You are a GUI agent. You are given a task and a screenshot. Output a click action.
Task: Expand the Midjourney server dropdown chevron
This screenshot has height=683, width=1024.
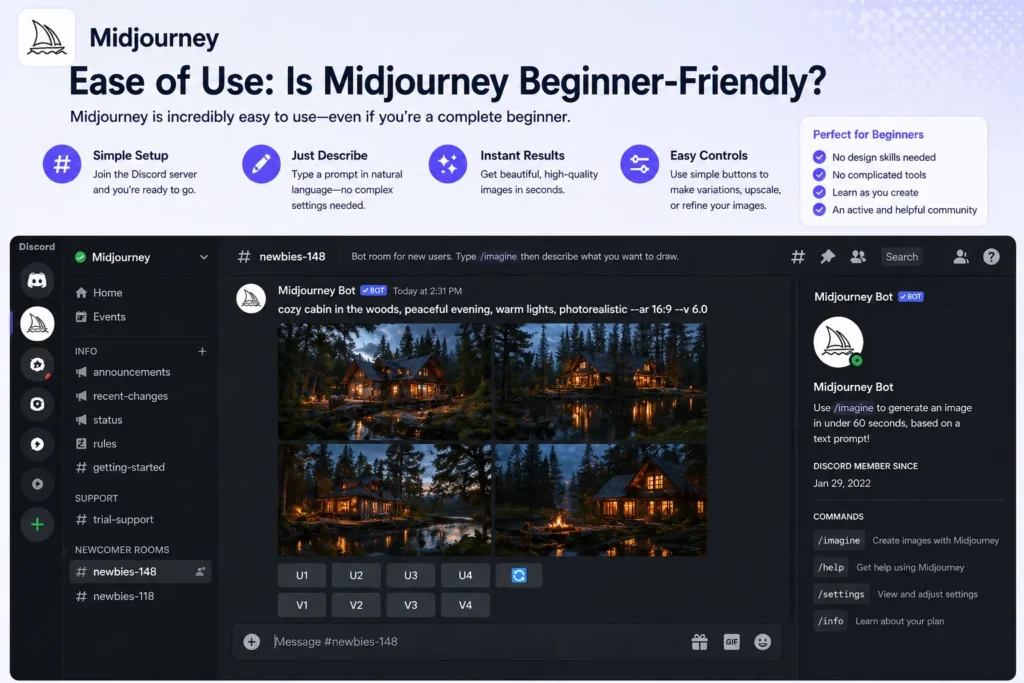(x=204, y=257)
